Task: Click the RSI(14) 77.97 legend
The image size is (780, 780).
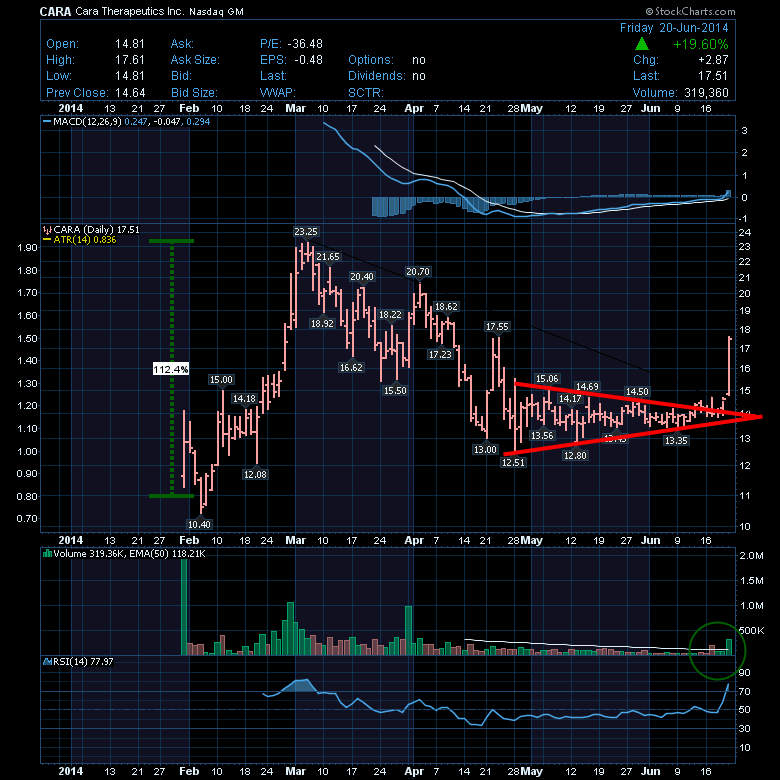Action: coord(79,662)
